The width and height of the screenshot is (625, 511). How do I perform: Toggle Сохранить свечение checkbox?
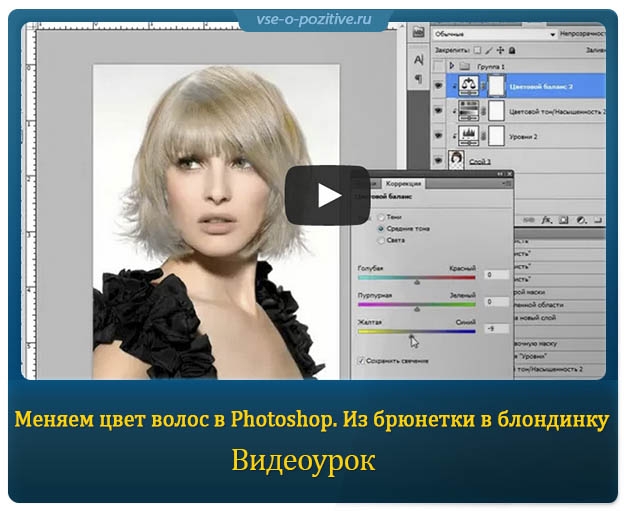362,361
